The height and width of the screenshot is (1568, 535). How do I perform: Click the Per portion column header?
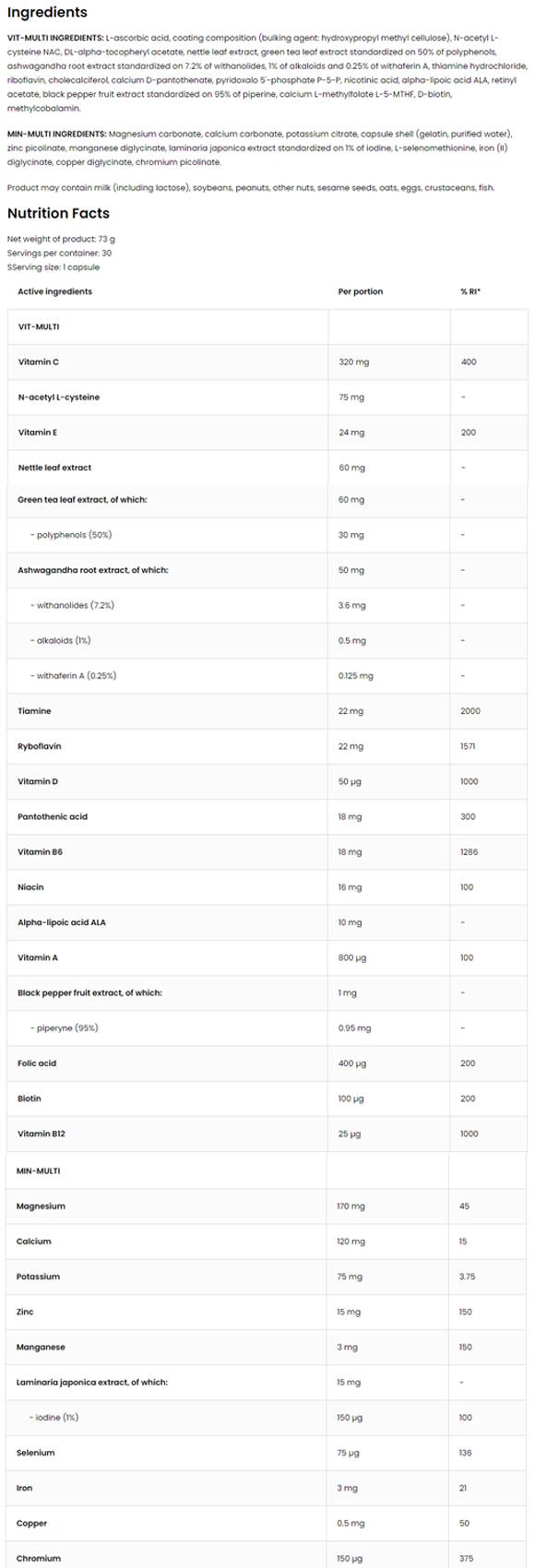tap(361, 291)
